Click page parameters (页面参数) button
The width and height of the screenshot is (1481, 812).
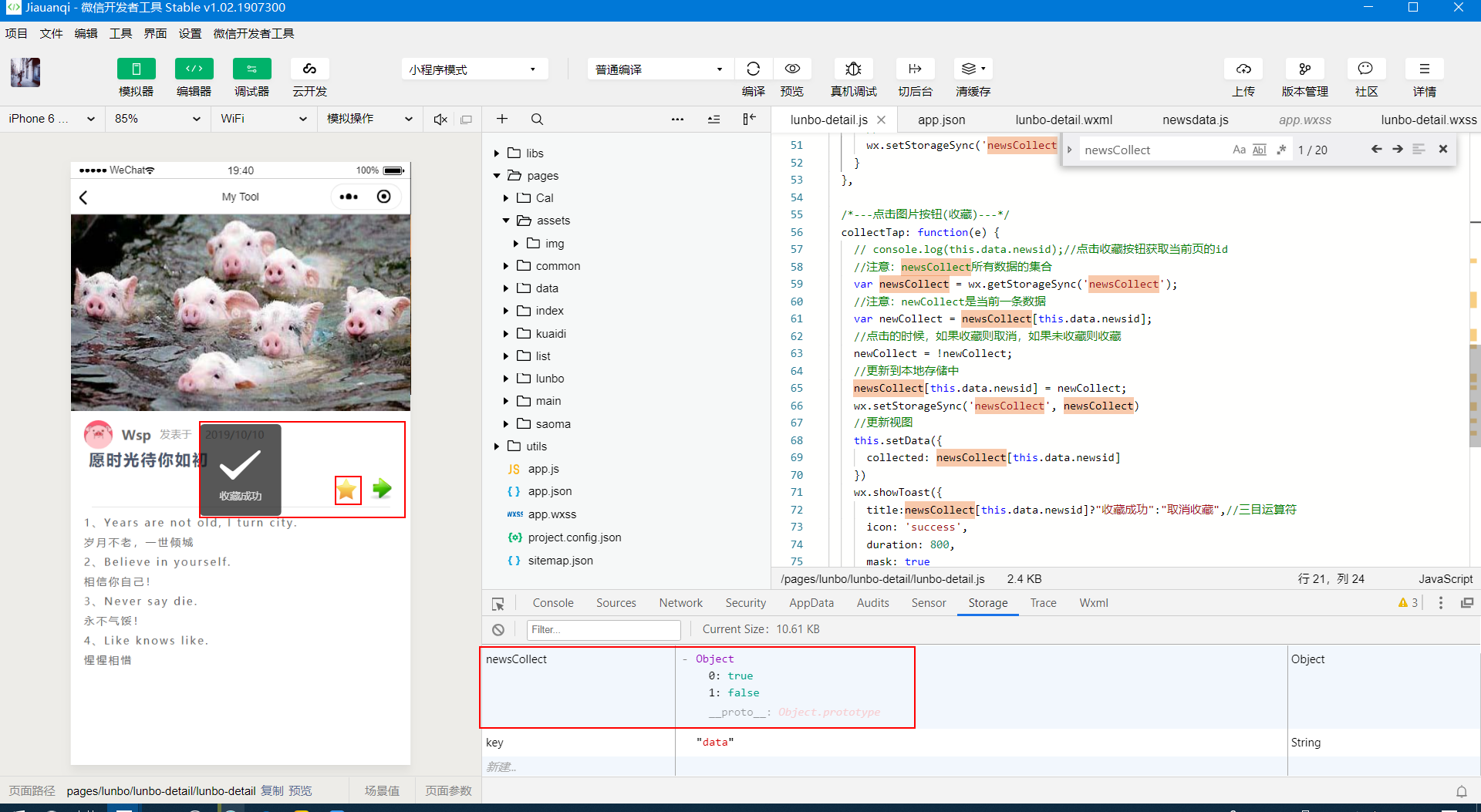[448, 791]
